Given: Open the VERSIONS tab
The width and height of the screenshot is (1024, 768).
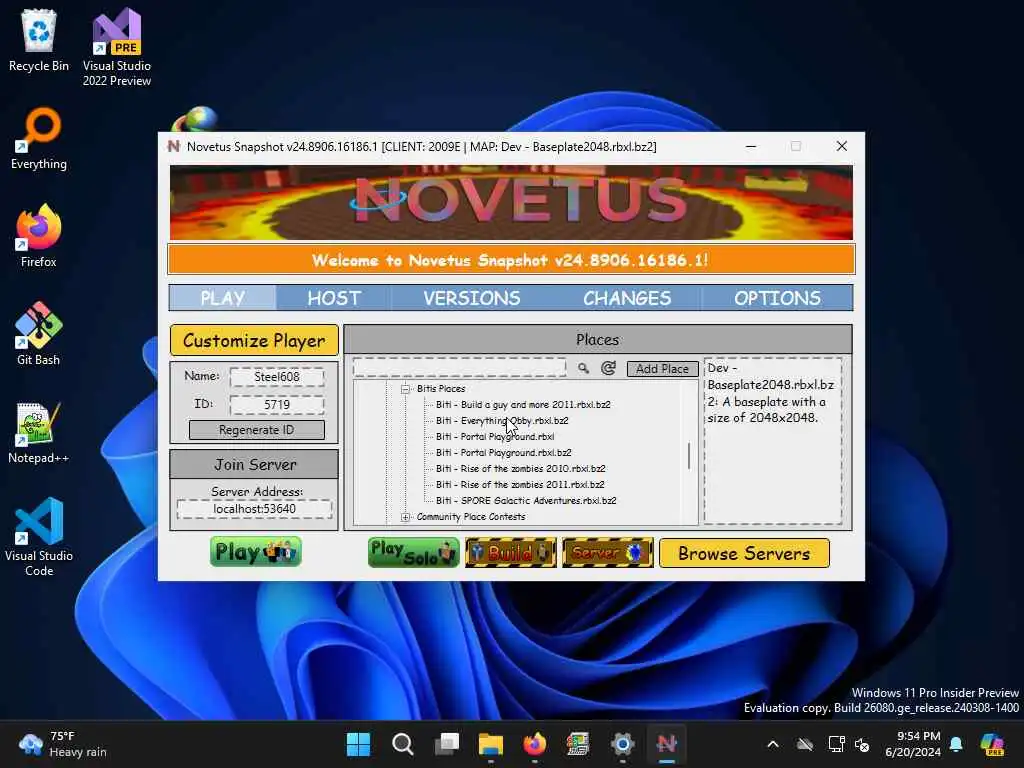Looking at the screenshot, I should [472, 298].
